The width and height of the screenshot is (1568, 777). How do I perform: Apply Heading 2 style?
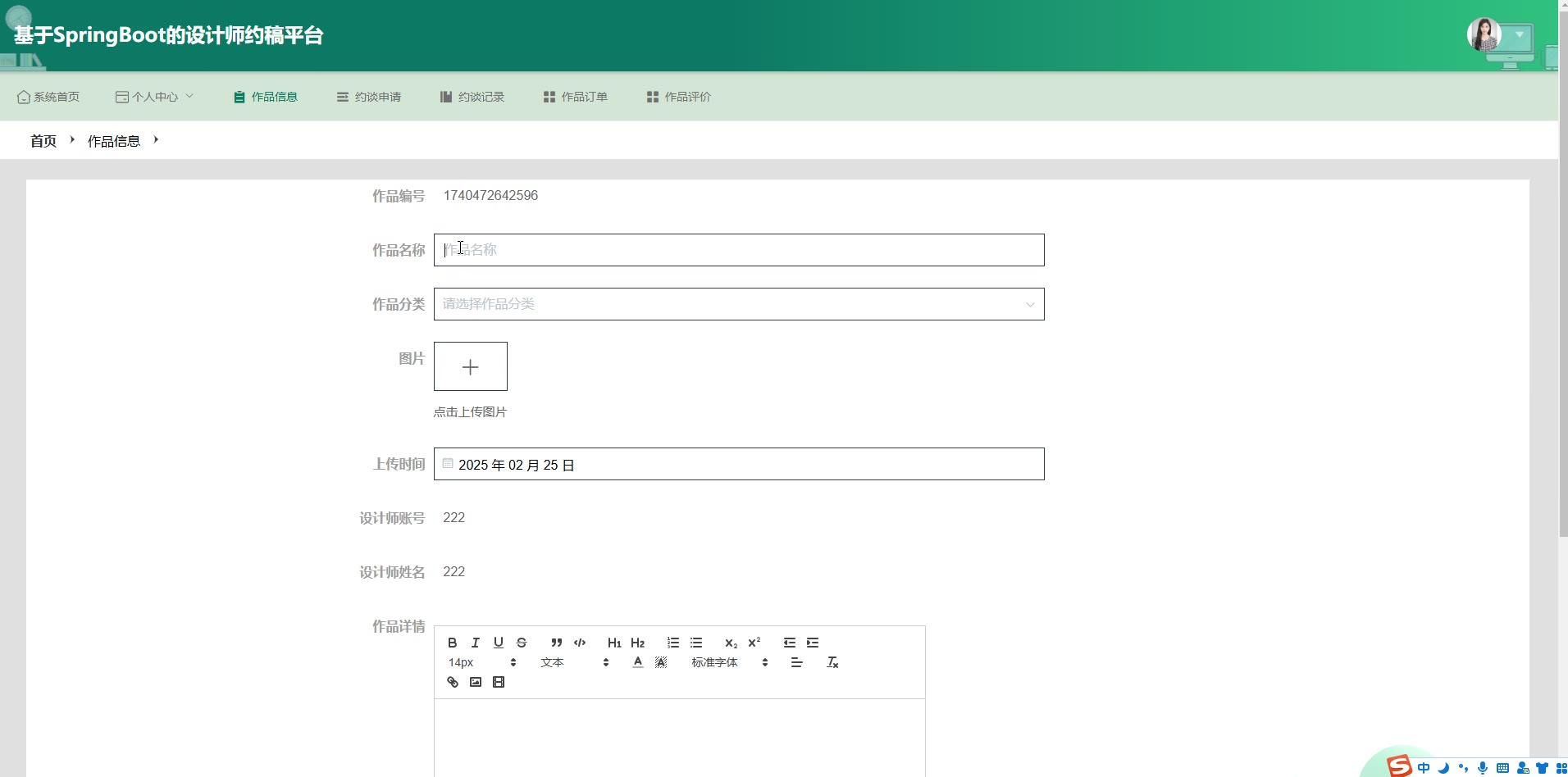637,643
